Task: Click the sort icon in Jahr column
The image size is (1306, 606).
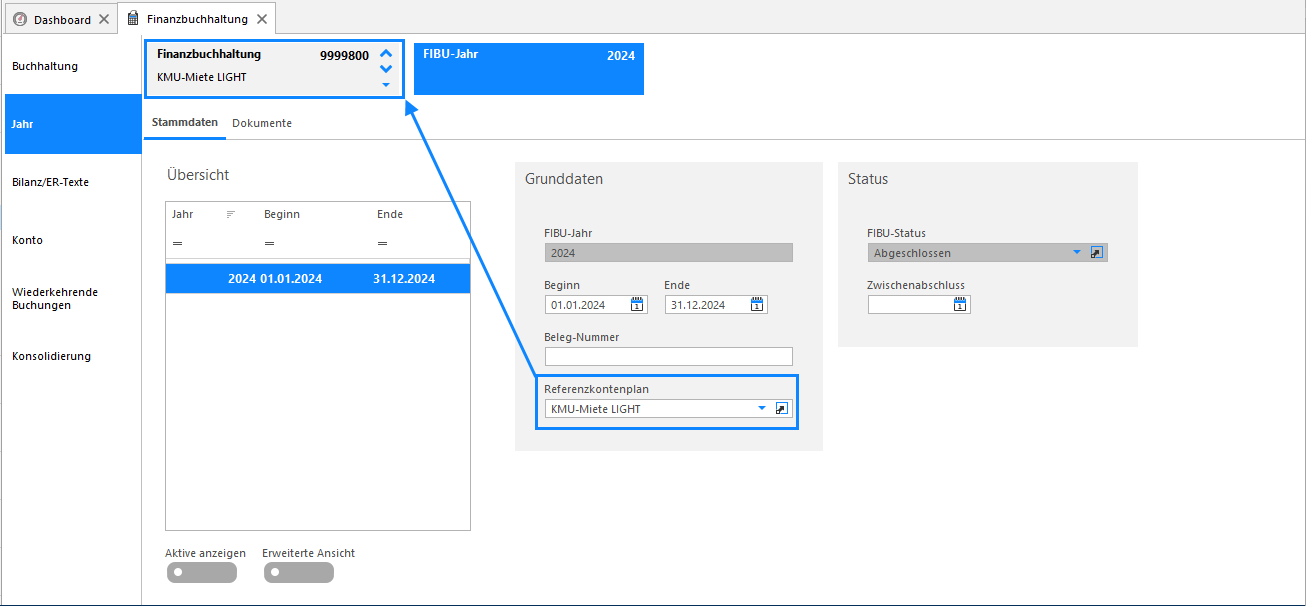Action: pos(231,215)
